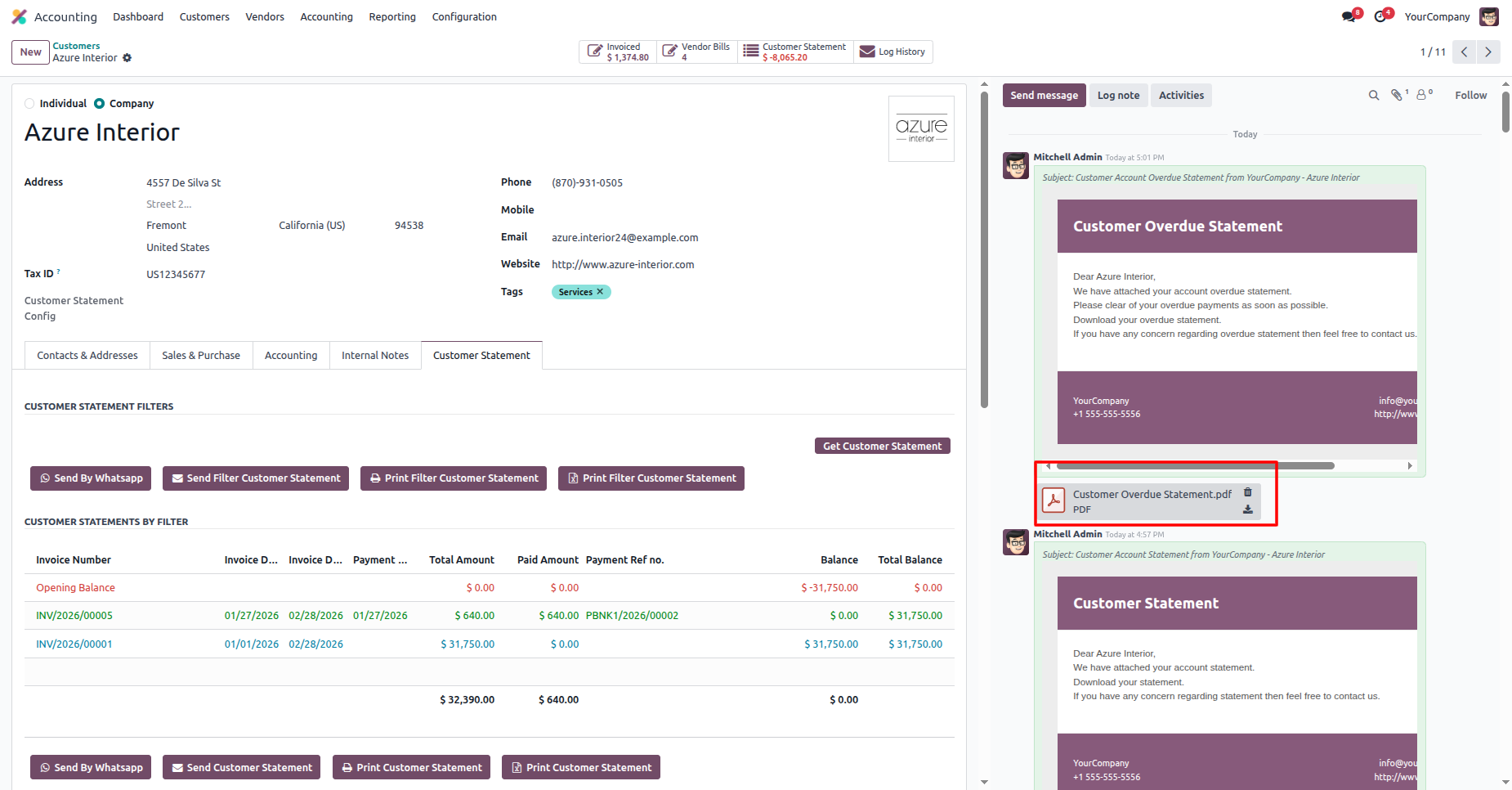Switch to the Internal Notes tab

click(x=374, y=356)
